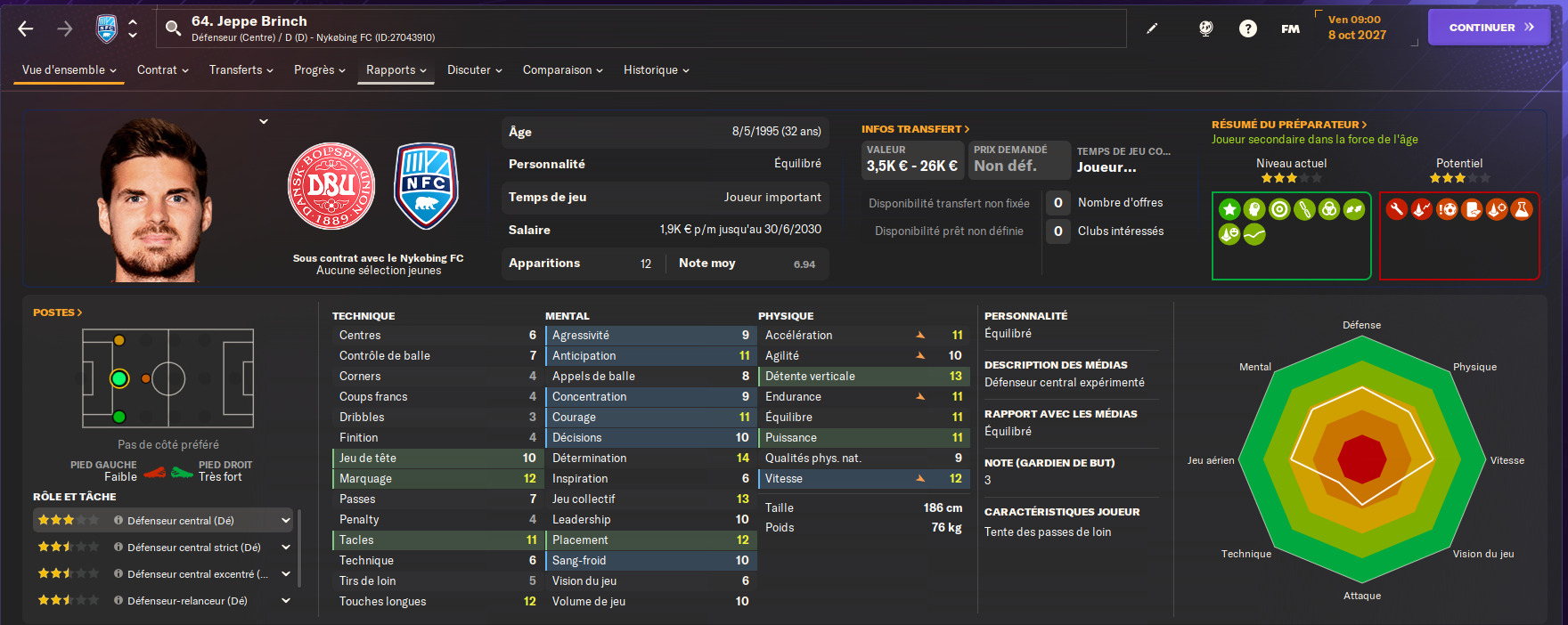Expand the Défenseur-relanceur (Dé) role
1568x625 pixels.
click(x=286, y=601)
